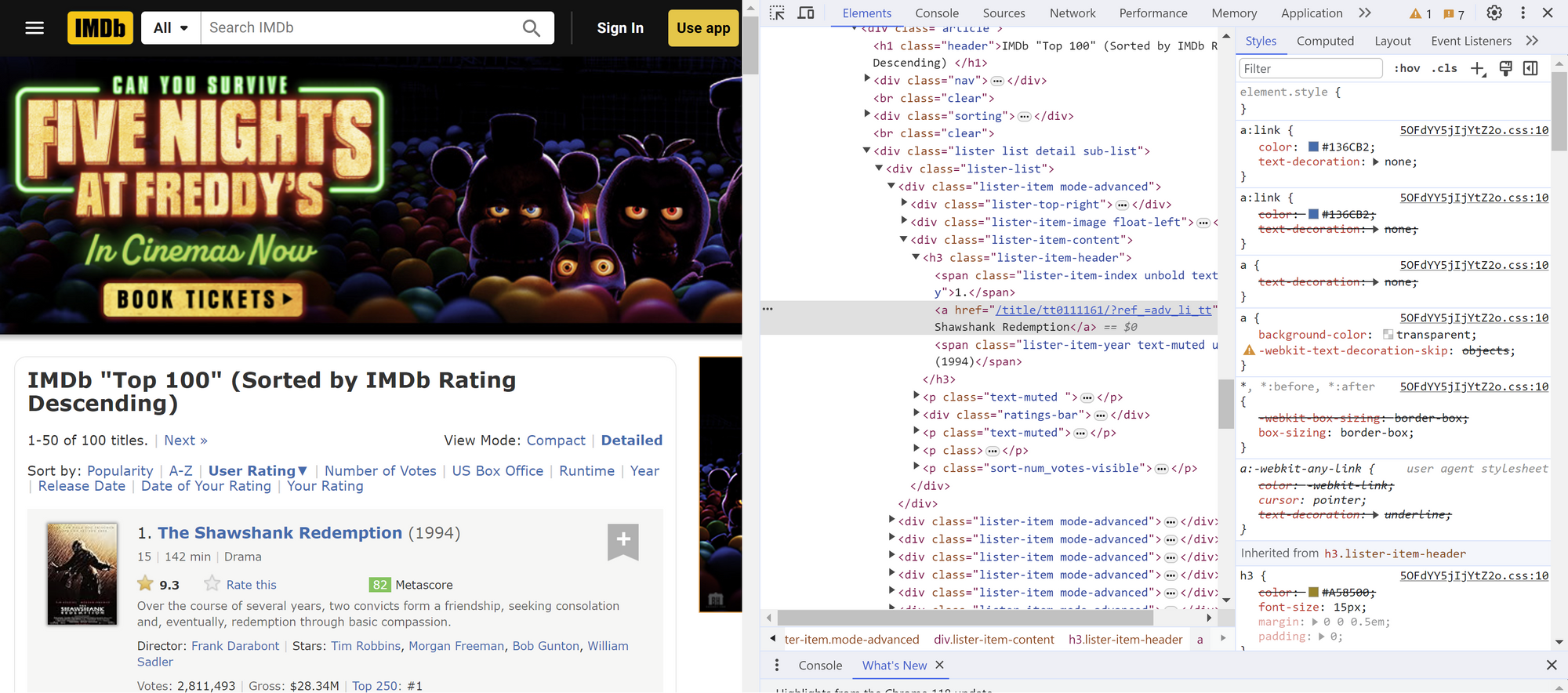Switch to Console tab in DevTools
The height and width of the screenshot is (693, 1568).
pyautogui.click(x=937, y=13)
